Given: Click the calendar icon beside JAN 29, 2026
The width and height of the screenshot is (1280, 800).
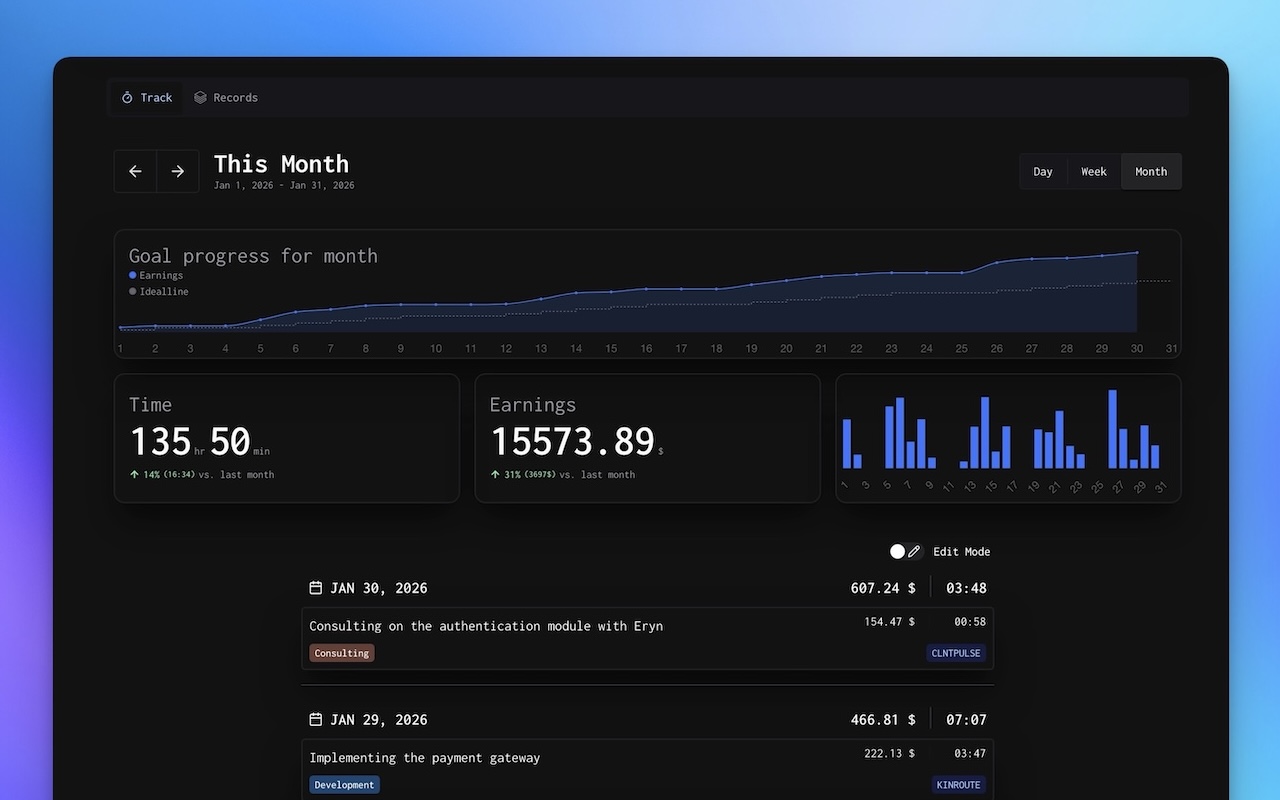Looking at the screenshot, I should click(x=316, y=719).
